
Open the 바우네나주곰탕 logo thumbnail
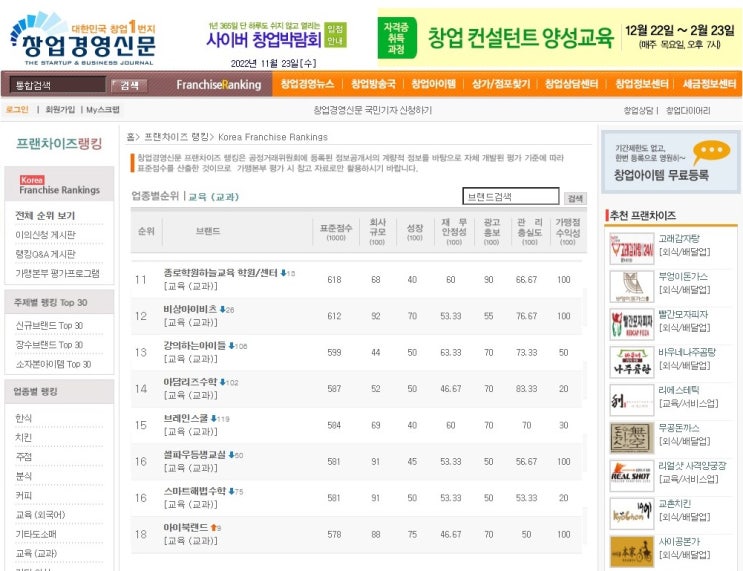[x=632, y=362]
